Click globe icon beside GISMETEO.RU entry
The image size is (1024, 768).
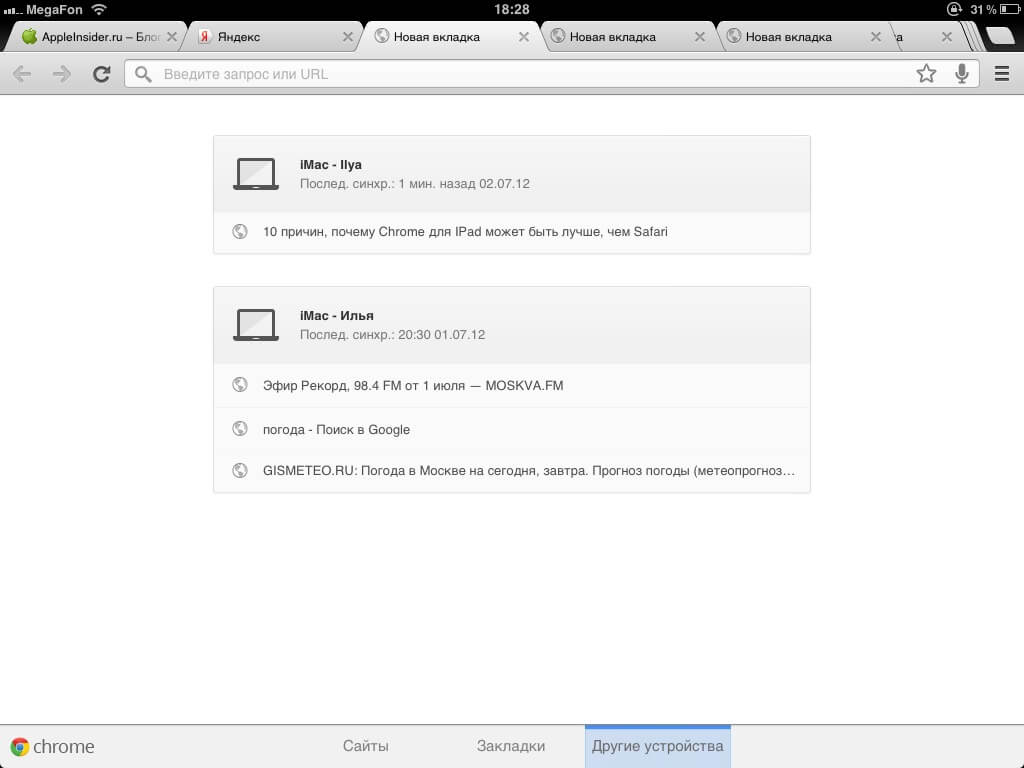click(240, 470)
